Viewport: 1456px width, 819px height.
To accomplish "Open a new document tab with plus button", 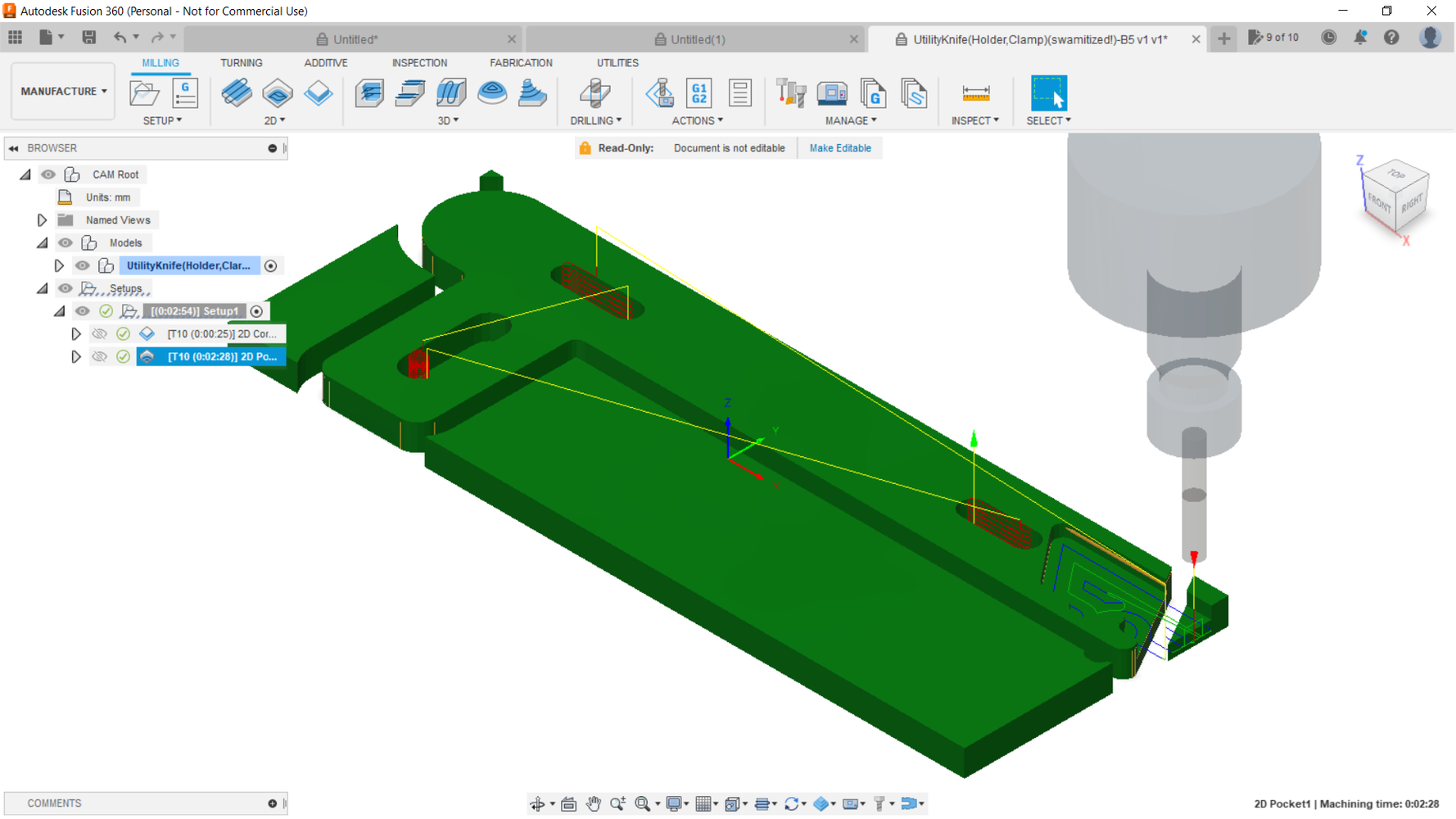I will pyautogui.click(x=1223, y=38).
